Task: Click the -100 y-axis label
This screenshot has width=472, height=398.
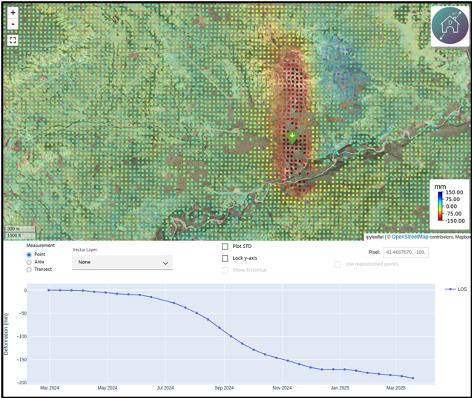Action: [x=22, y=337]
